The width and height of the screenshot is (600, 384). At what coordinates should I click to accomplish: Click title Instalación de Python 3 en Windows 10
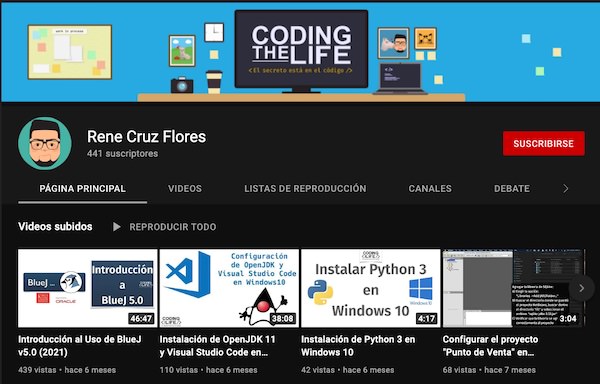tap(358, 345)
